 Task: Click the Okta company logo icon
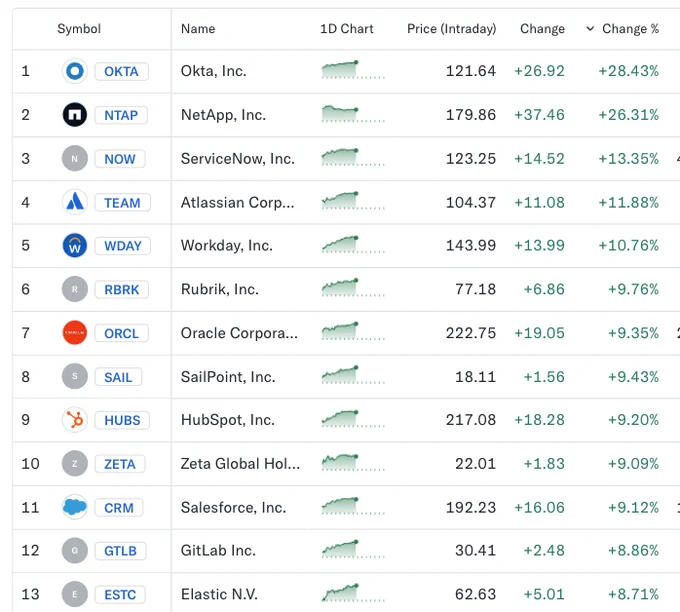75,71
